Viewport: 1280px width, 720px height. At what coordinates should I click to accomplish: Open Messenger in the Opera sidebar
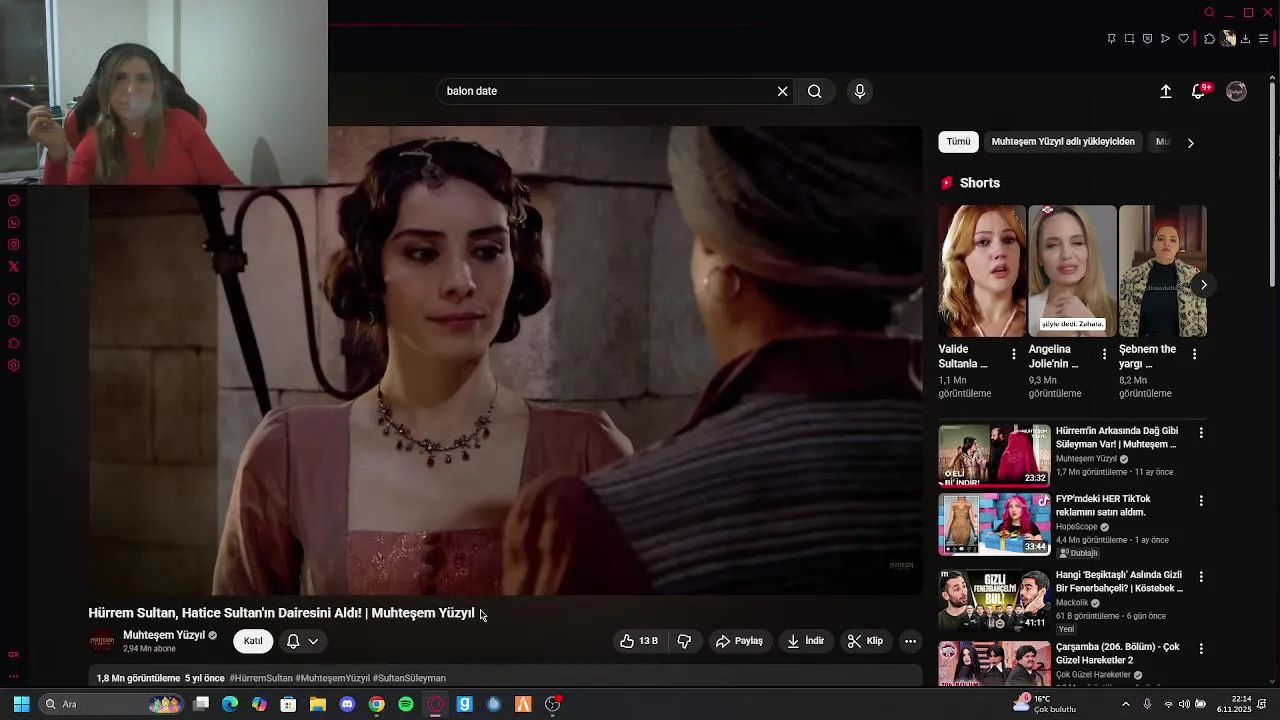point(14,200)
